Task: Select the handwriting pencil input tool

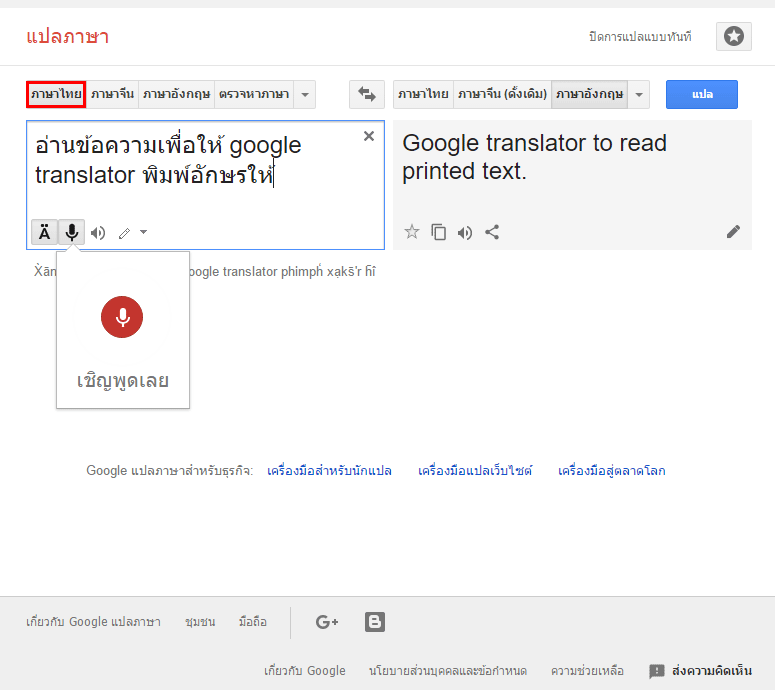Action: tap(125, 233)
